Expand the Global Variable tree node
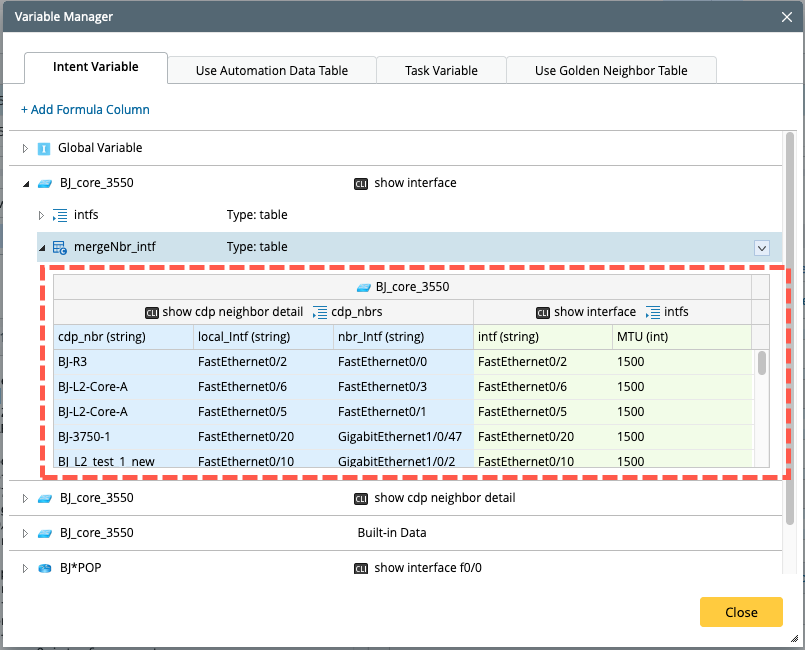This screenshot has width=805, height=650. 27,148
